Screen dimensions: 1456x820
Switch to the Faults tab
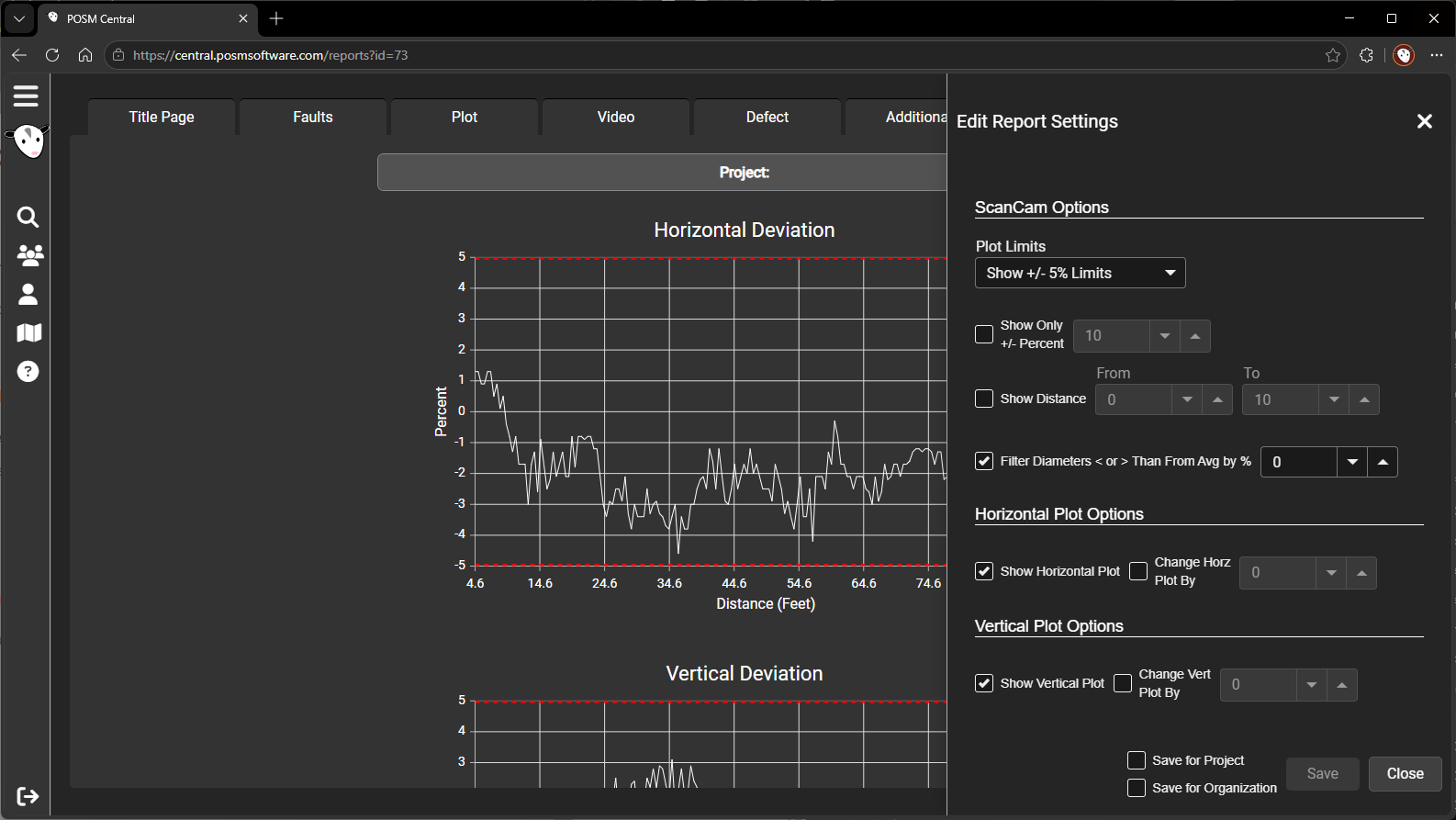pos(313,117)
